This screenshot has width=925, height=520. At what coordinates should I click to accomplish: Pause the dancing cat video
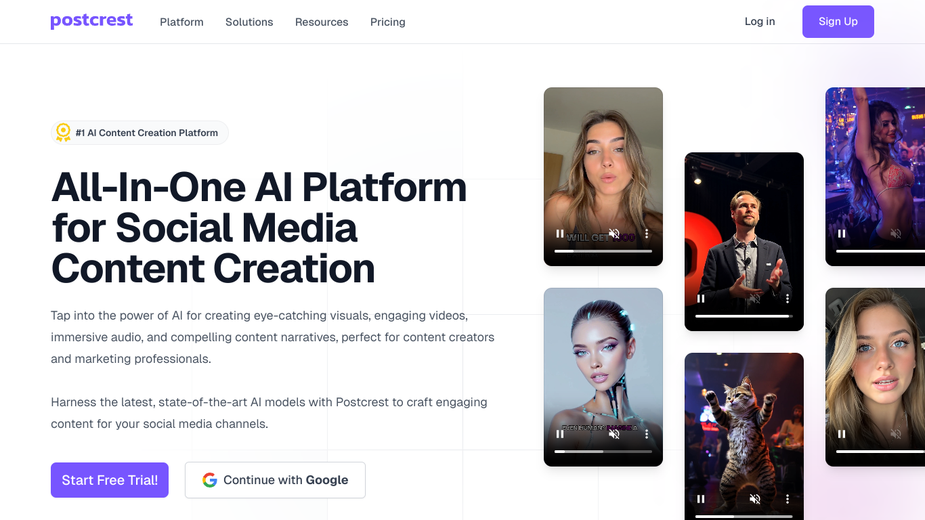[700, 499]
